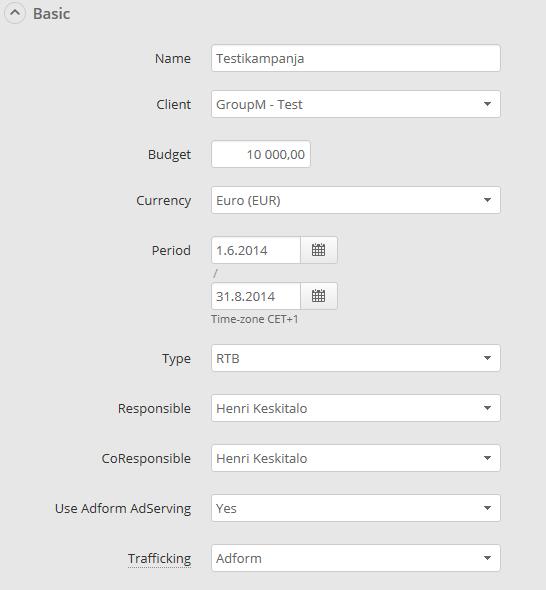Click the end date field 31.8.2014
The image size is (546, 590).
tap(256, 296)
